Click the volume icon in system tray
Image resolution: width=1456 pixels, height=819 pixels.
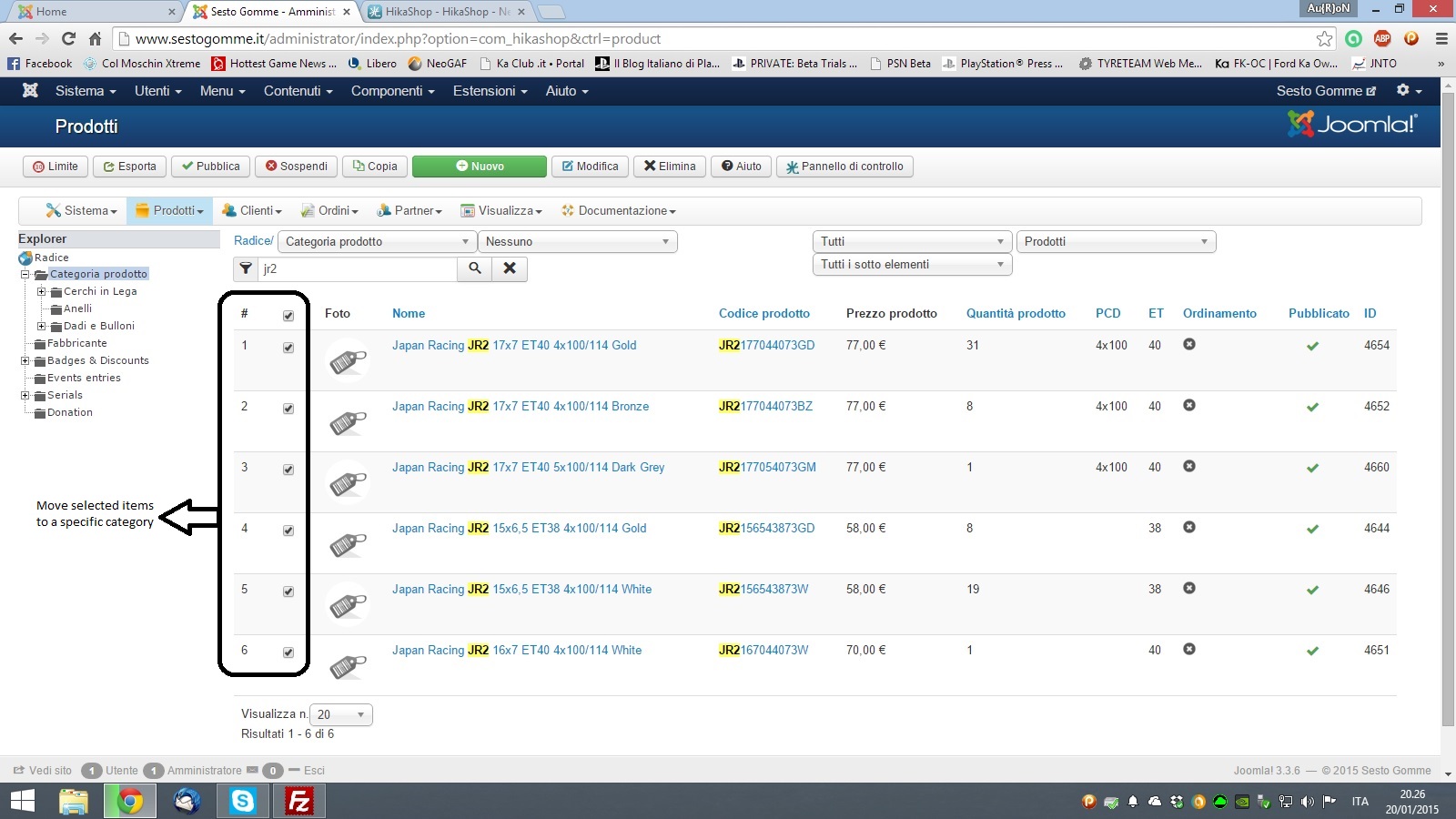click(1308, 802)
